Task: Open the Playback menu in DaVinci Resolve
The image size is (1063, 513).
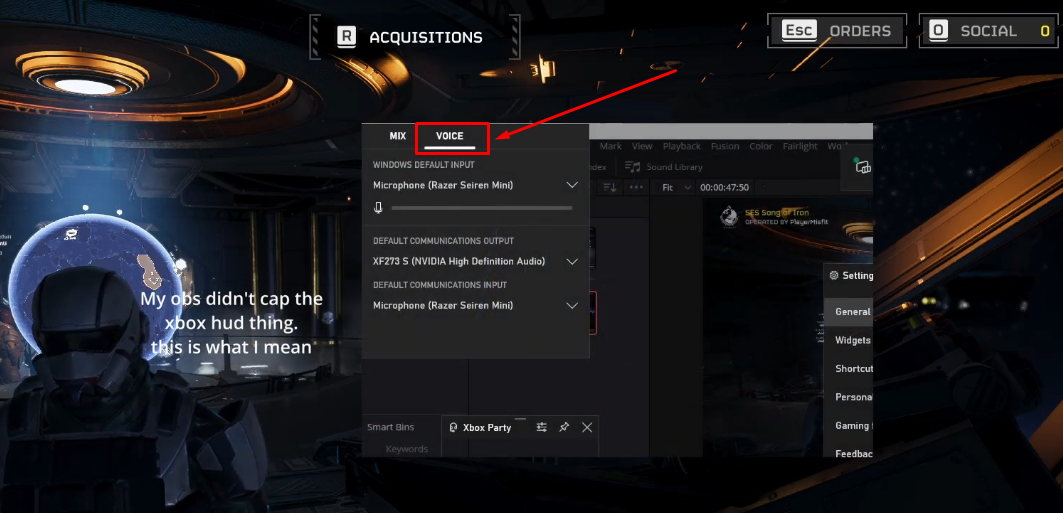Action: [681, 146]
